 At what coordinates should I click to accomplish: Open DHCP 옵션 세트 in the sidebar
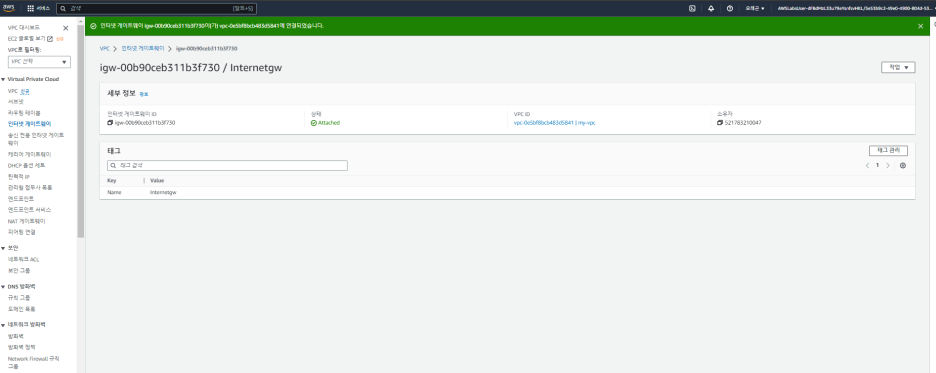click(x=26, y=165)
